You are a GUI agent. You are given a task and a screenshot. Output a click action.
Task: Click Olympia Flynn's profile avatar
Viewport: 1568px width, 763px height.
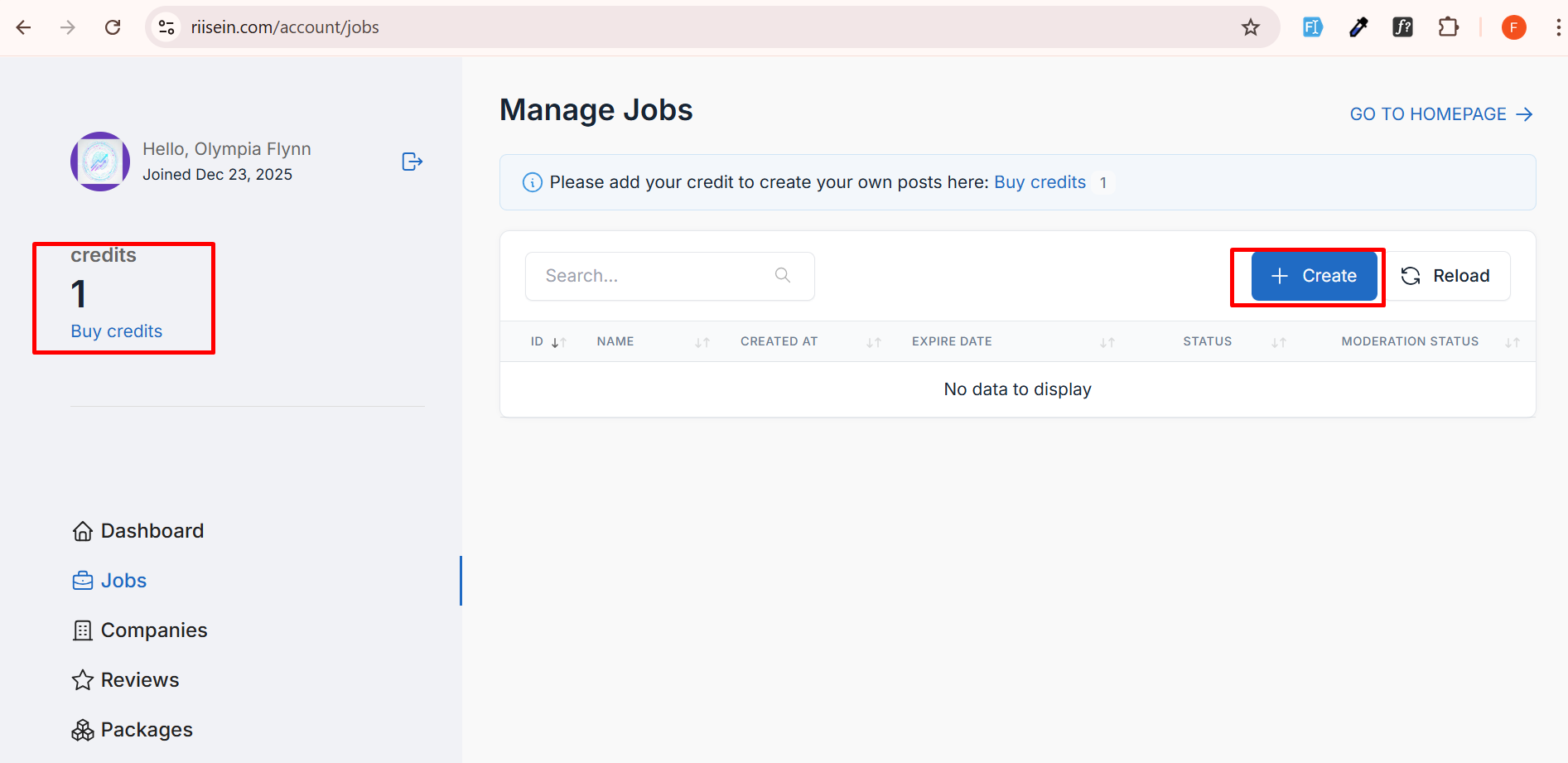pos(100,162)
